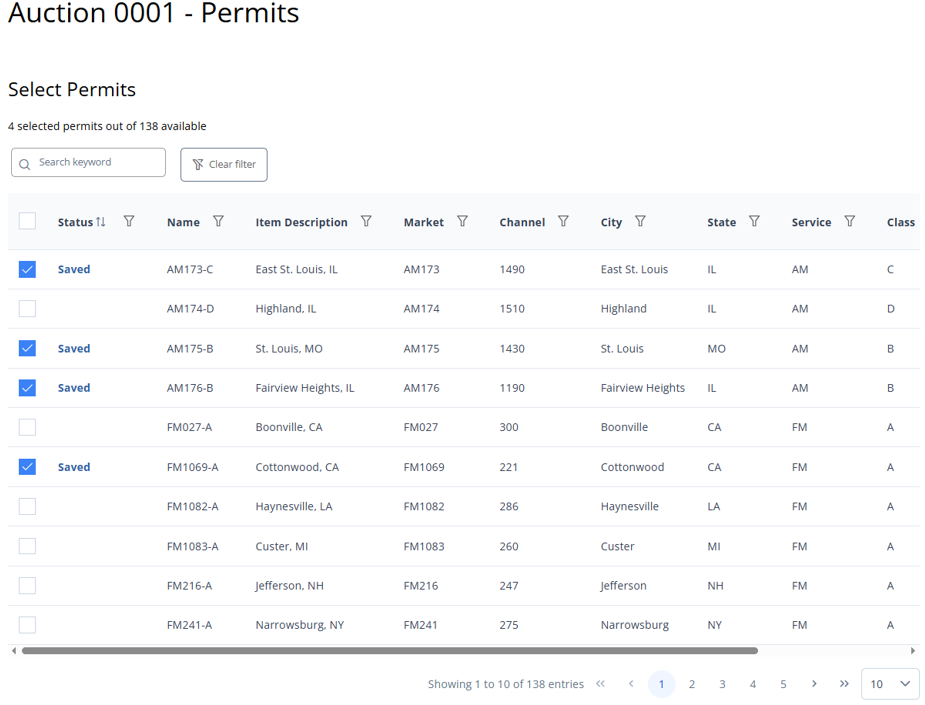Image resolution: width=925 pixels, height=705 pixels.
Task: Uncheck the AM173-C East St. Louis checkbox
Action: [x=27, y=269]
